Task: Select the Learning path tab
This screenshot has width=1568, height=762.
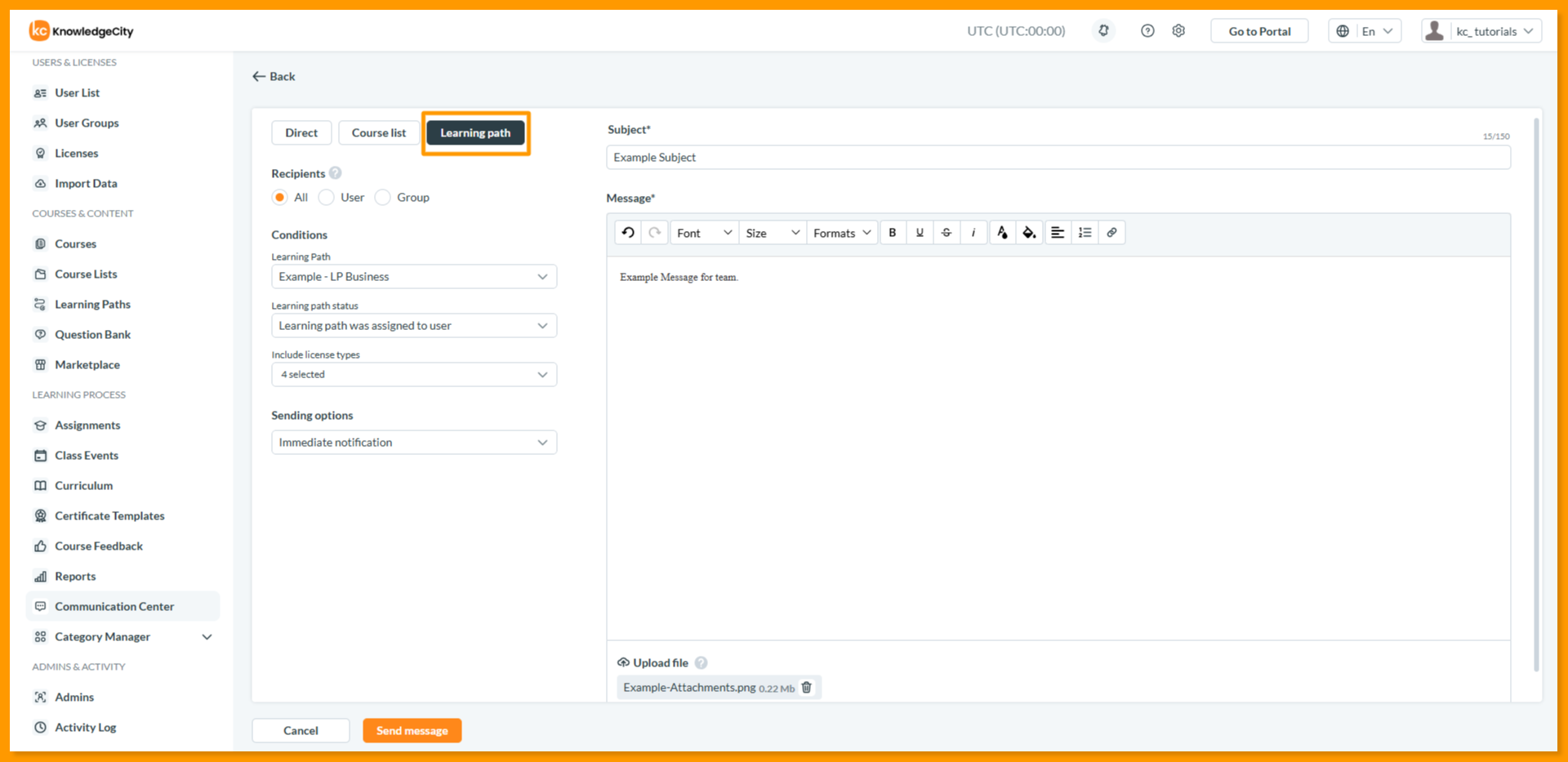Action: [475, 133]
